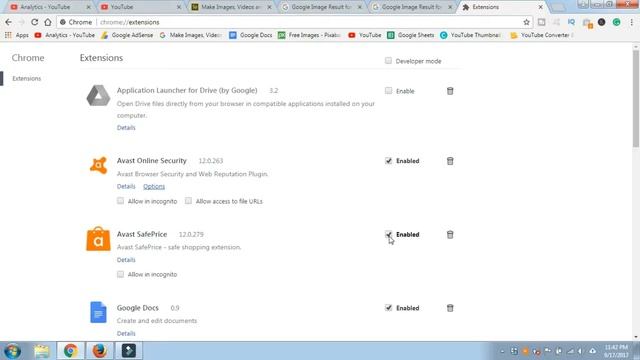Open the YouTube Converter bookmark folder

pyautogui.click(x=542, y=35)
